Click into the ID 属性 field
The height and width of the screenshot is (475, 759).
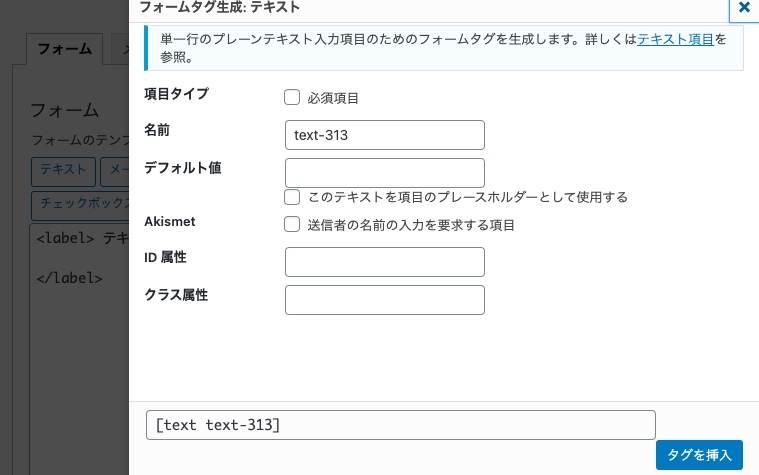pos(384,262)
